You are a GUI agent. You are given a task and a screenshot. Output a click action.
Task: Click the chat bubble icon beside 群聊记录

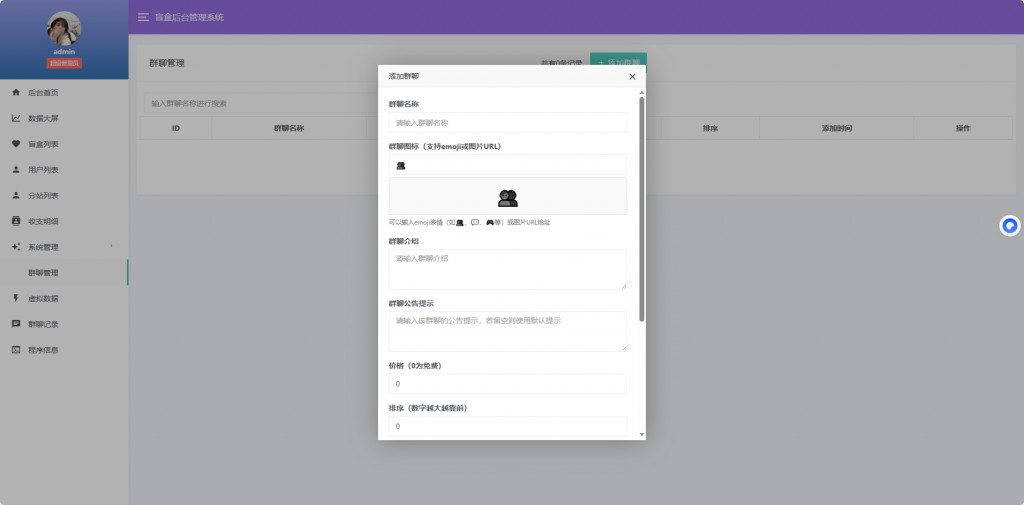coord(16,324)
